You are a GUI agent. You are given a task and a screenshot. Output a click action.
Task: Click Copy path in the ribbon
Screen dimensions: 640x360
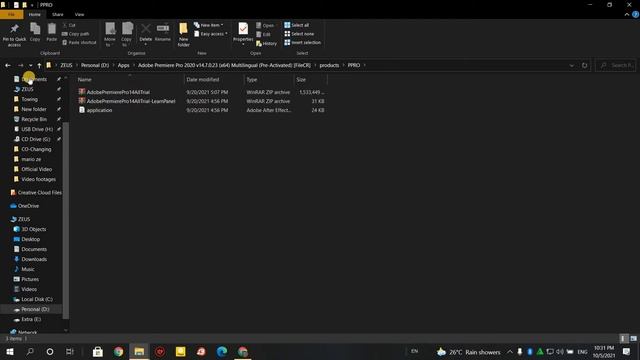tap(76, 34)
